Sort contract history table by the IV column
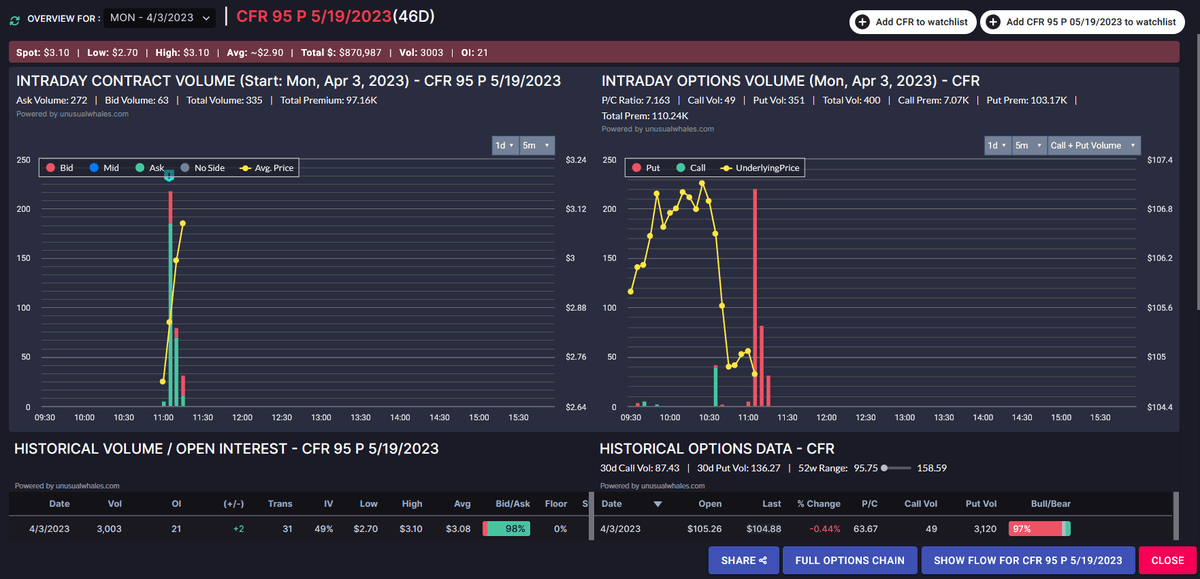The height and width of the screenshot is (579, 1200). coord(328,504)
